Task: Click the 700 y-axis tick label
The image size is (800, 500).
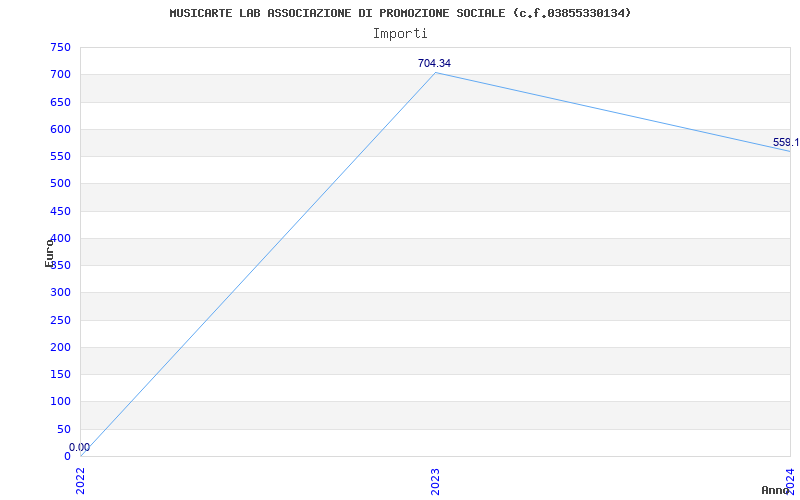Action: point(60,74)
